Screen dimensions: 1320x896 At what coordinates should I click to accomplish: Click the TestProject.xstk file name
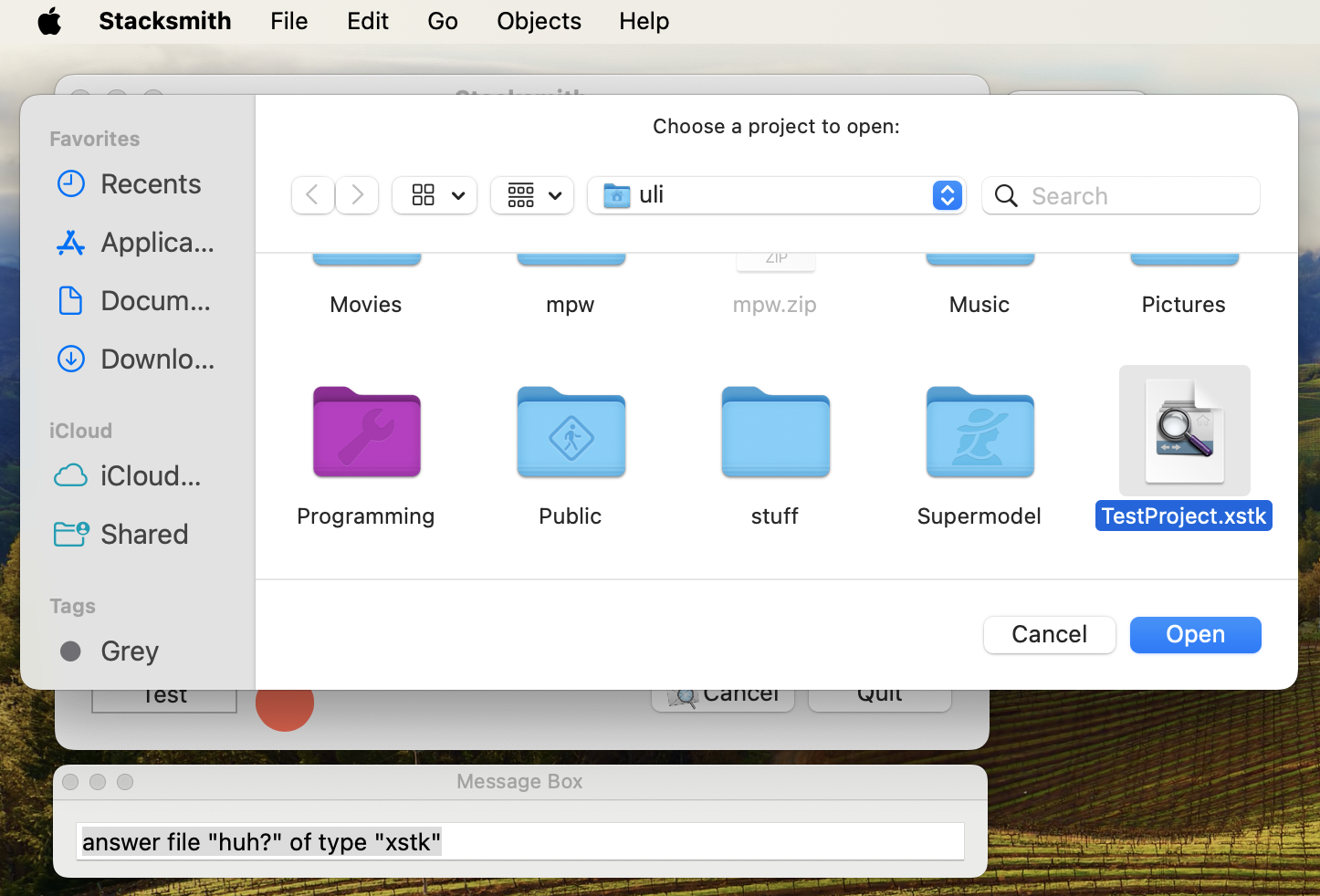(x=1184, y=516)
